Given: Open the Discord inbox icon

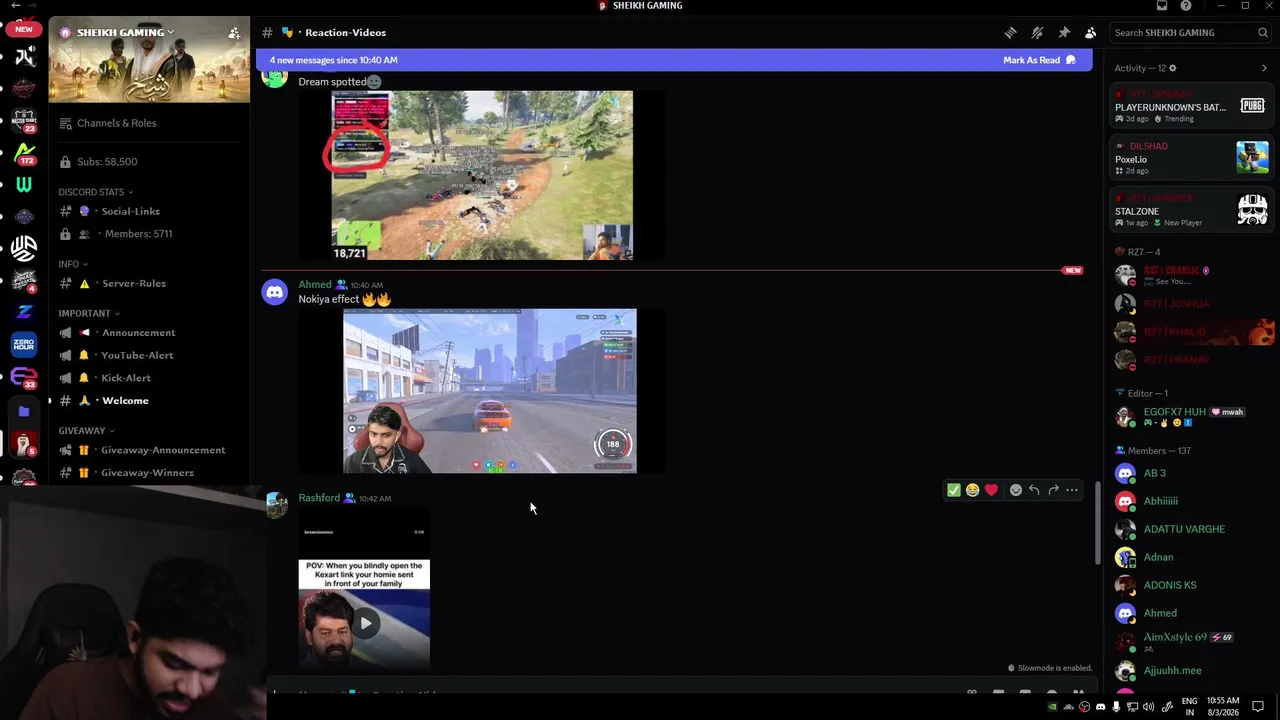Looking at the screenshot, I should 1162,6.
